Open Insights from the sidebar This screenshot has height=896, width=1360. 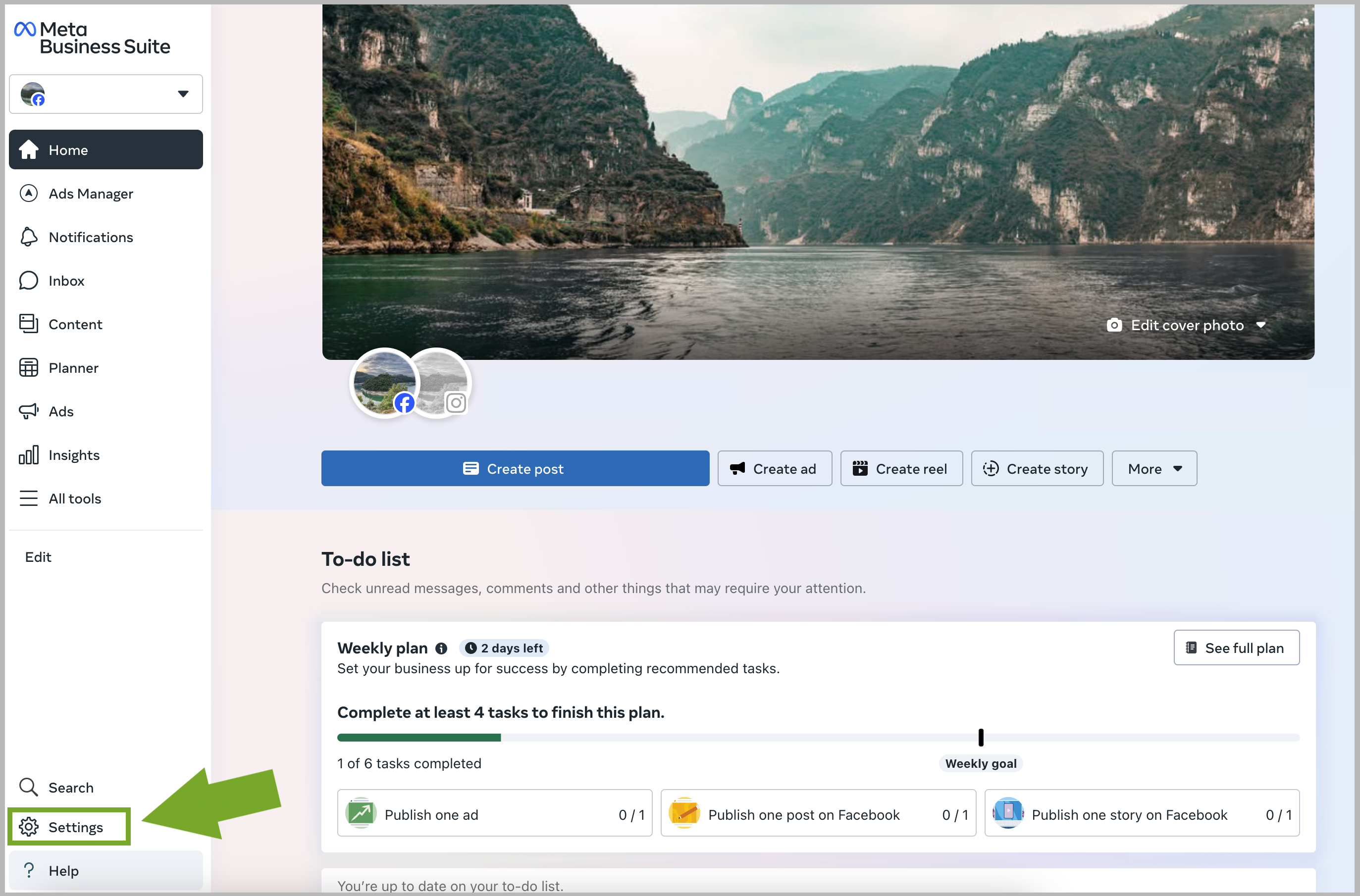(106, 455)
